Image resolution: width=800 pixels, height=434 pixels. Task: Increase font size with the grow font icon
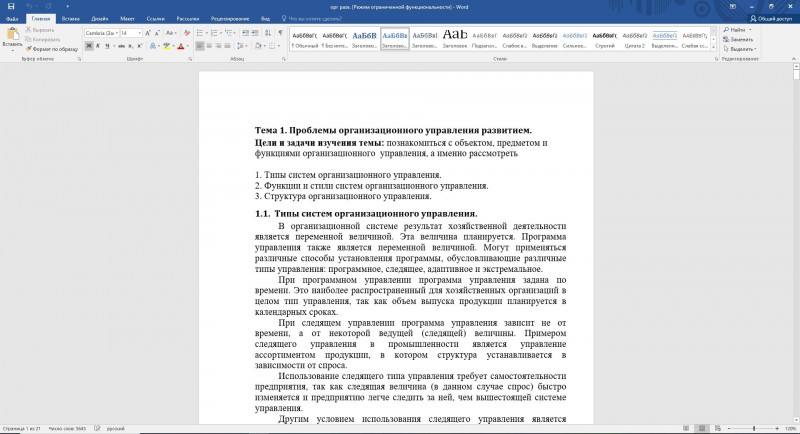[148, 33]
